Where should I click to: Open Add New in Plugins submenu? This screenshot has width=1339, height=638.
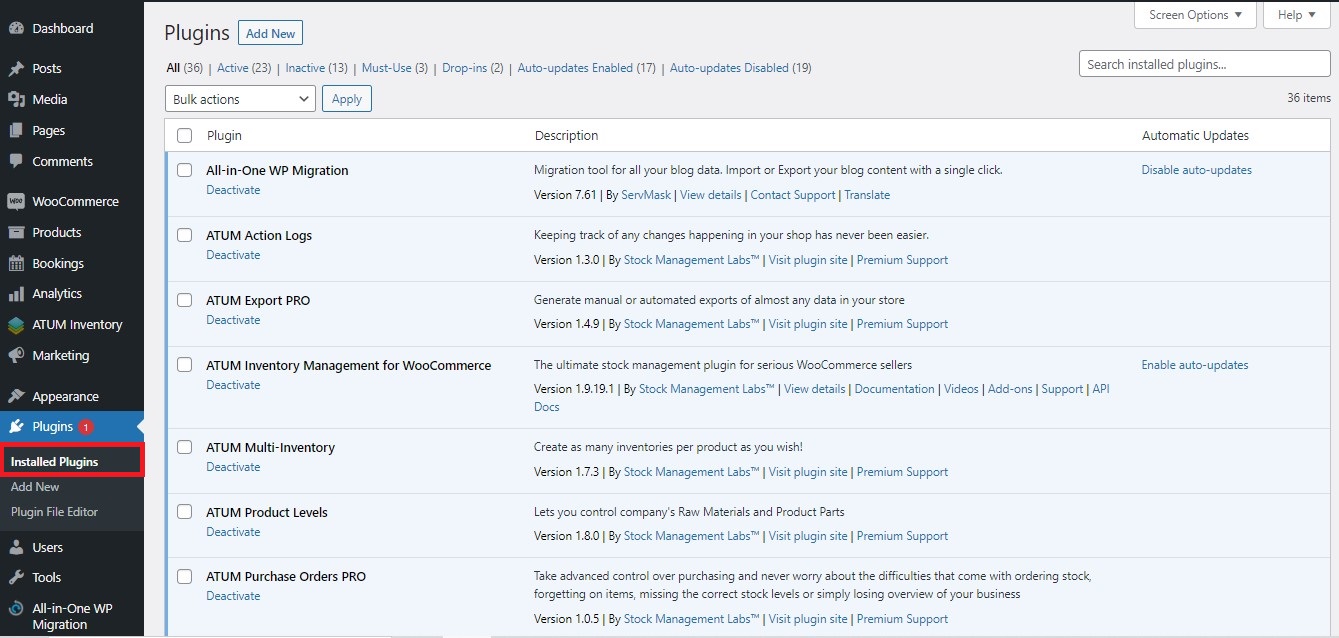35,487
